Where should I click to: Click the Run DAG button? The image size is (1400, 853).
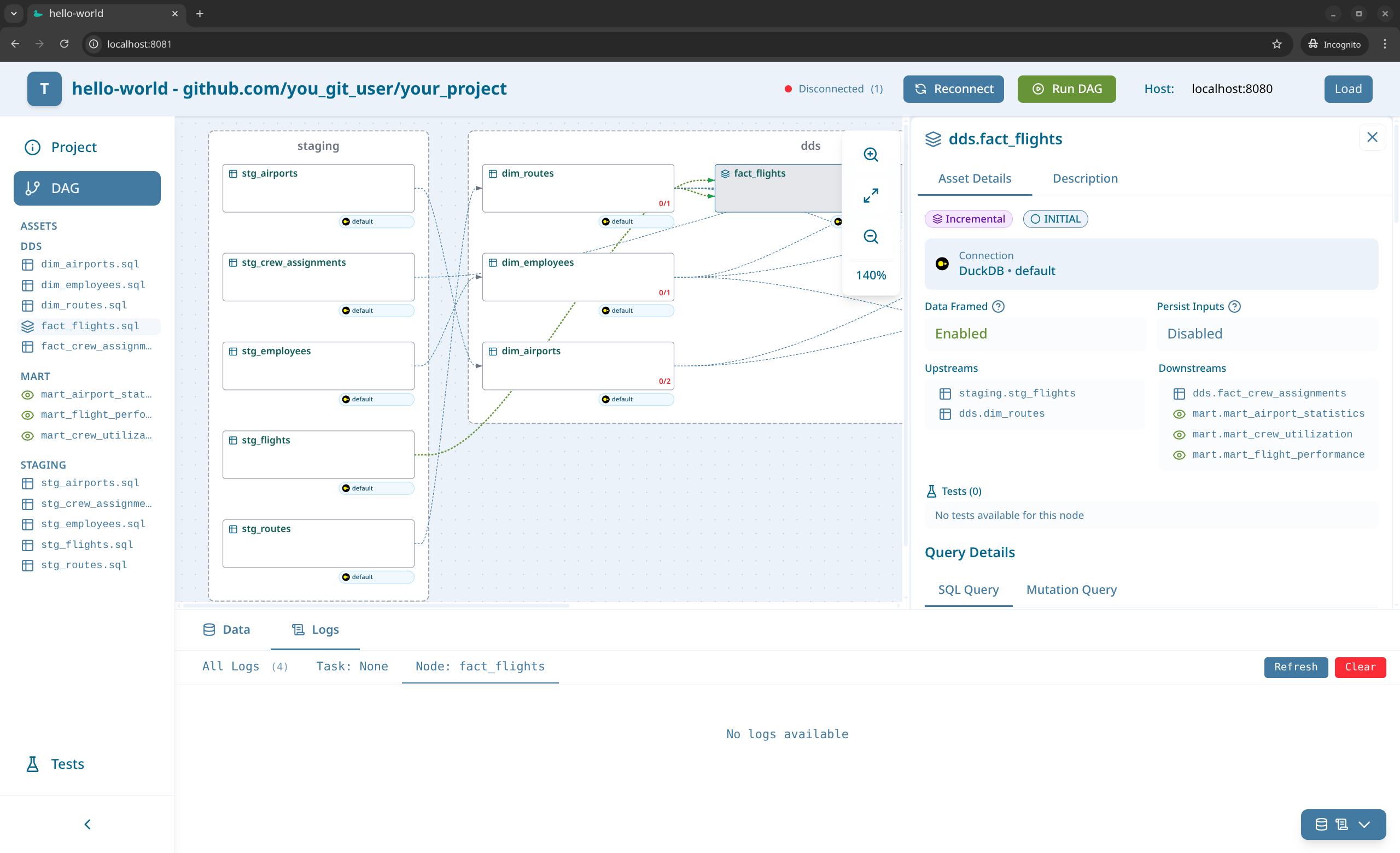tap(1066, 89)
